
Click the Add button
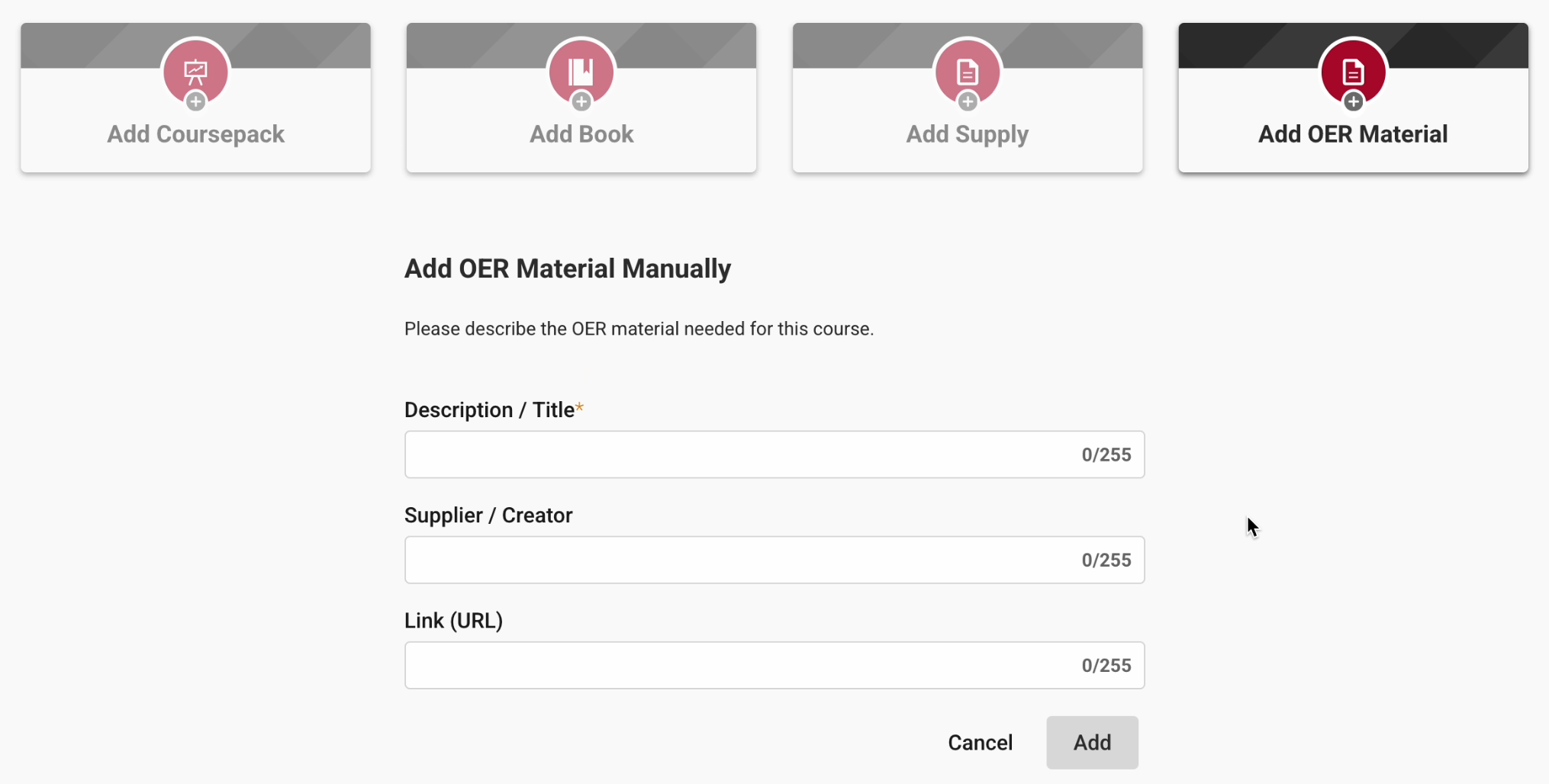(x=1092, y=742)
